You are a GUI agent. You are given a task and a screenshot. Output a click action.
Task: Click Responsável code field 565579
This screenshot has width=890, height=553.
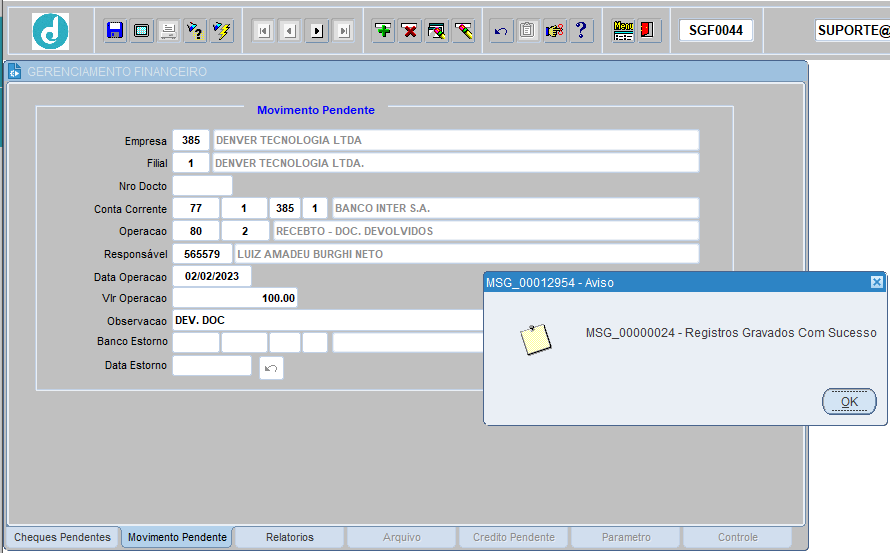click(202, 254)
